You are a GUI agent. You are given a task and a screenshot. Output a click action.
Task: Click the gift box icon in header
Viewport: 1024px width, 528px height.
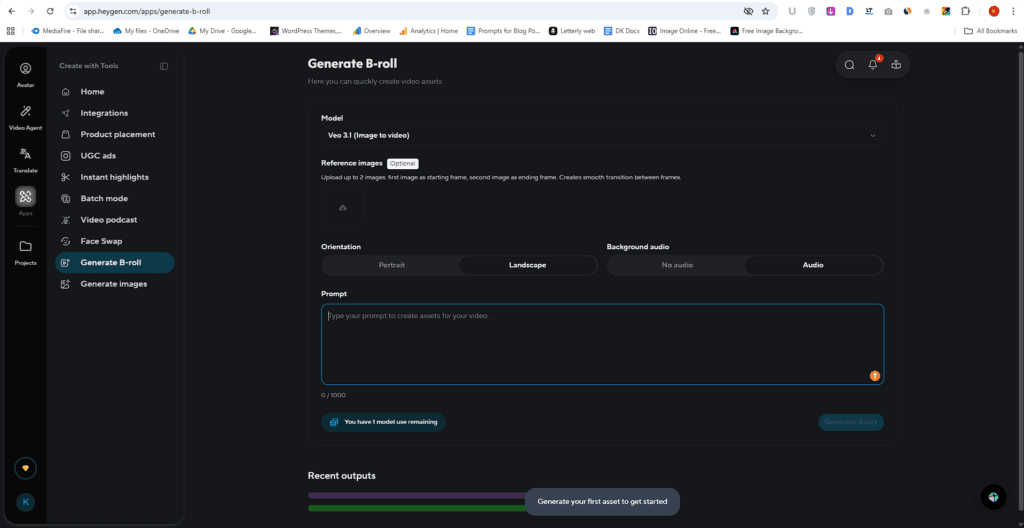(896, 65)
